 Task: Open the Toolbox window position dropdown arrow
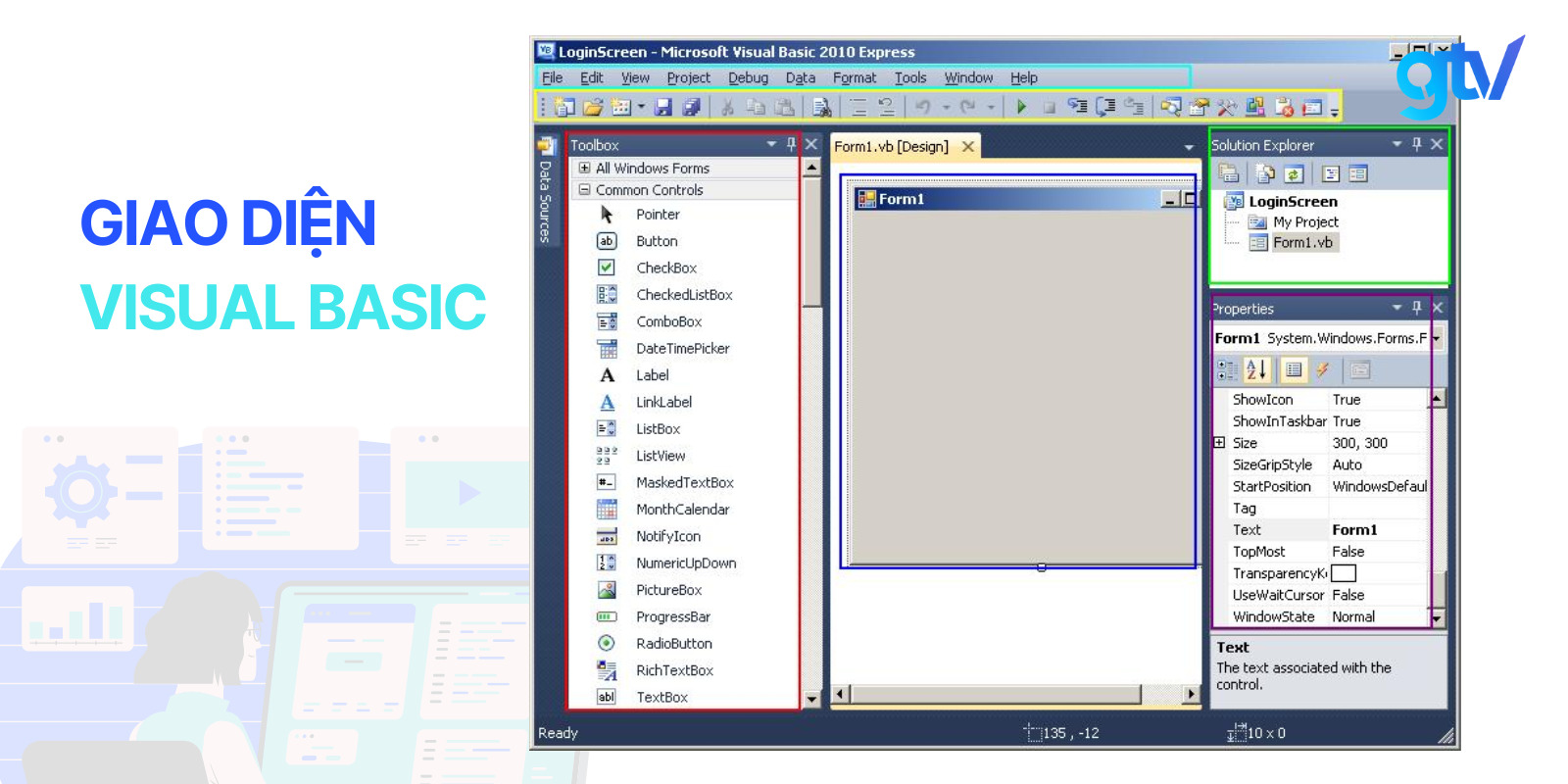pyautogui.click(x=771, y=144)
